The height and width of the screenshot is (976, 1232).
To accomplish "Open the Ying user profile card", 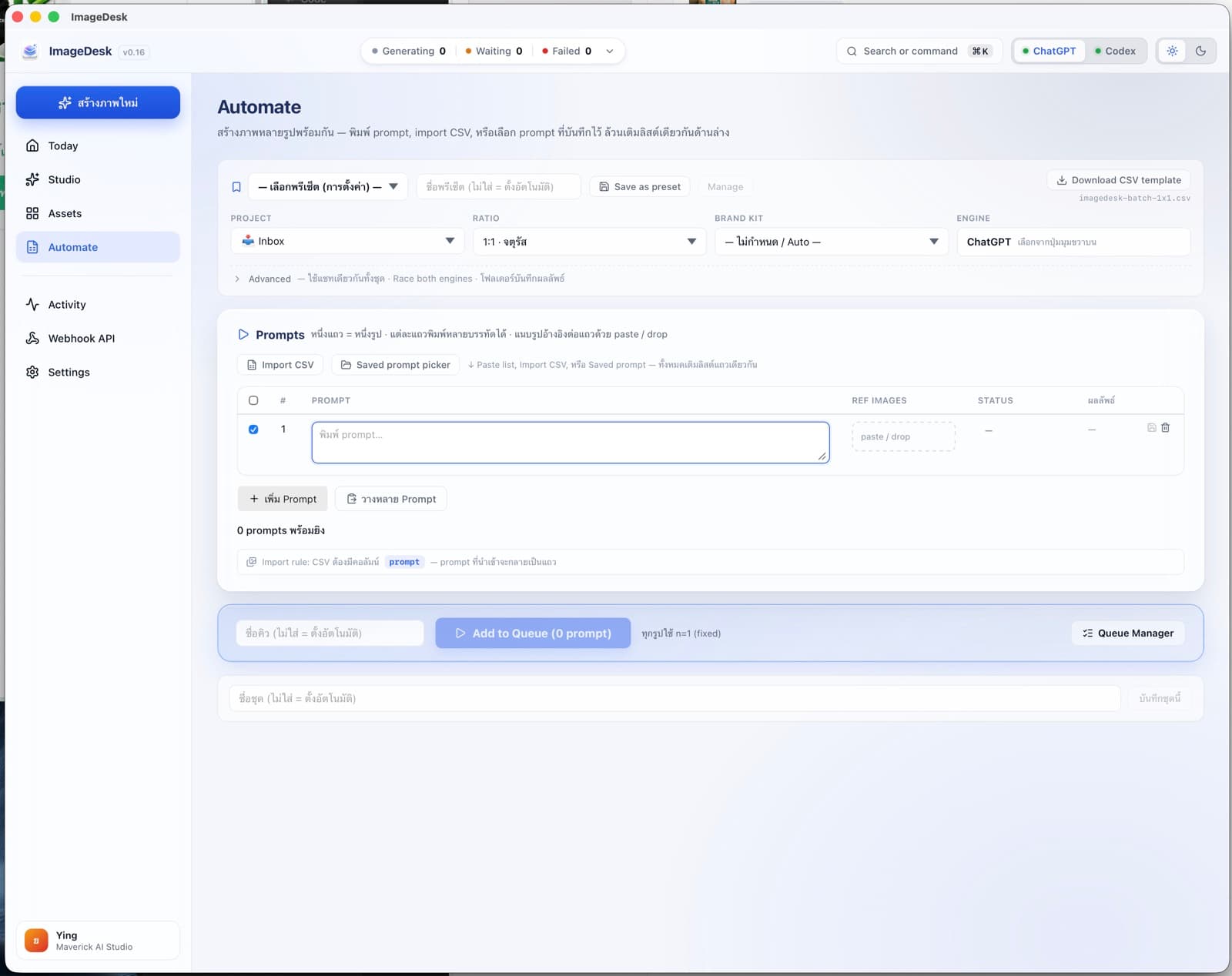I will (x=98, y=941).
